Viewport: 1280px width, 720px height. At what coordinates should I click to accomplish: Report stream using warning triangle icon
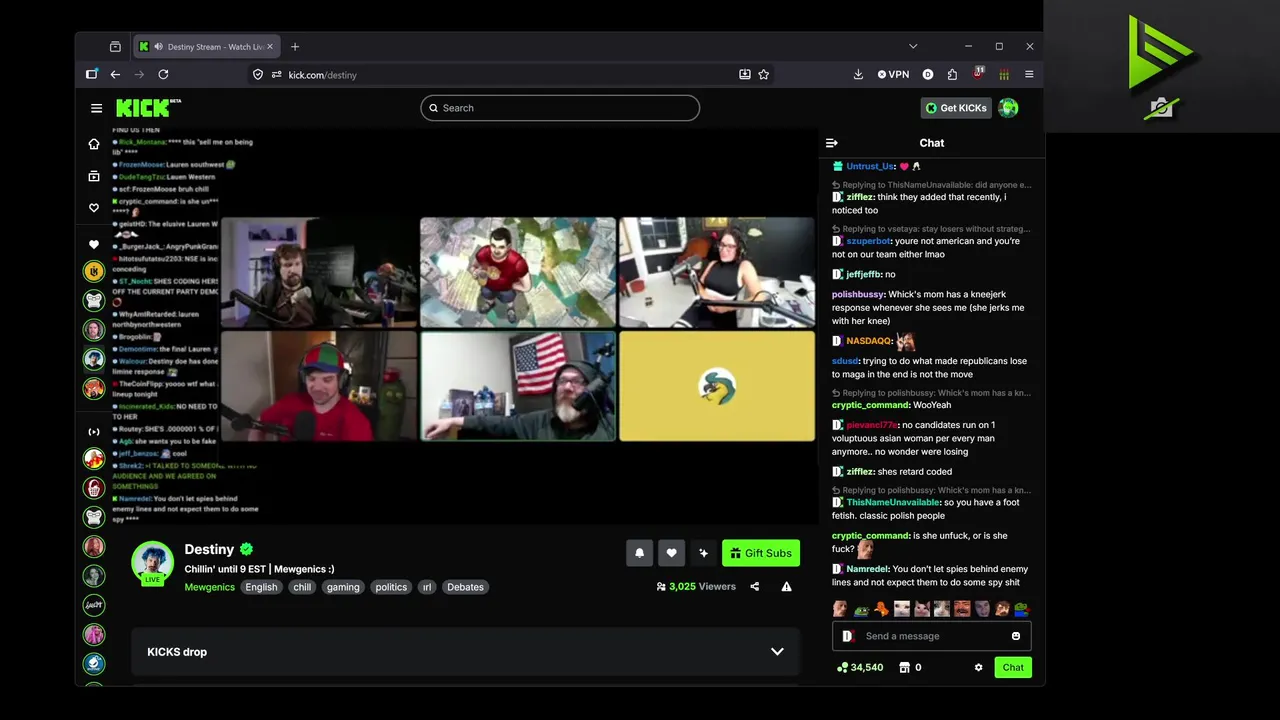787,587
